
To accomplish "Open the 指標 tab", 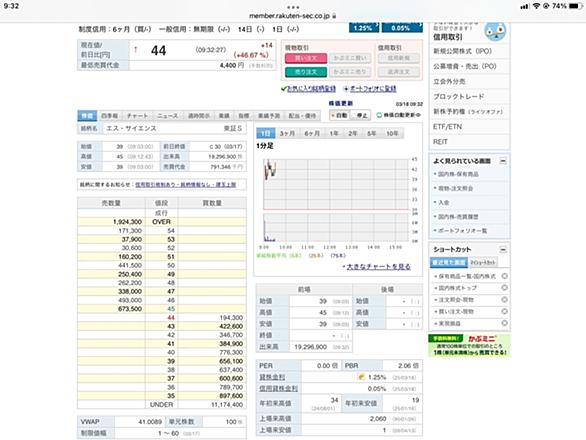I will 244,116.
